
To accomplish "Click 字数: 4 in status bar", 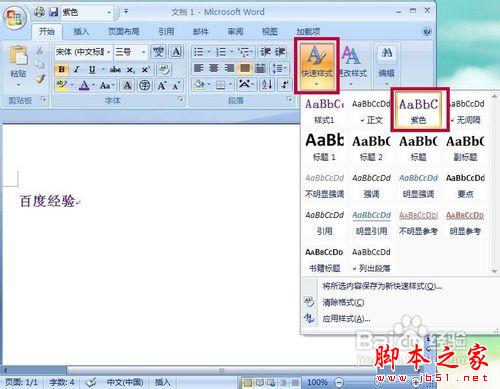I will [62, 382].
